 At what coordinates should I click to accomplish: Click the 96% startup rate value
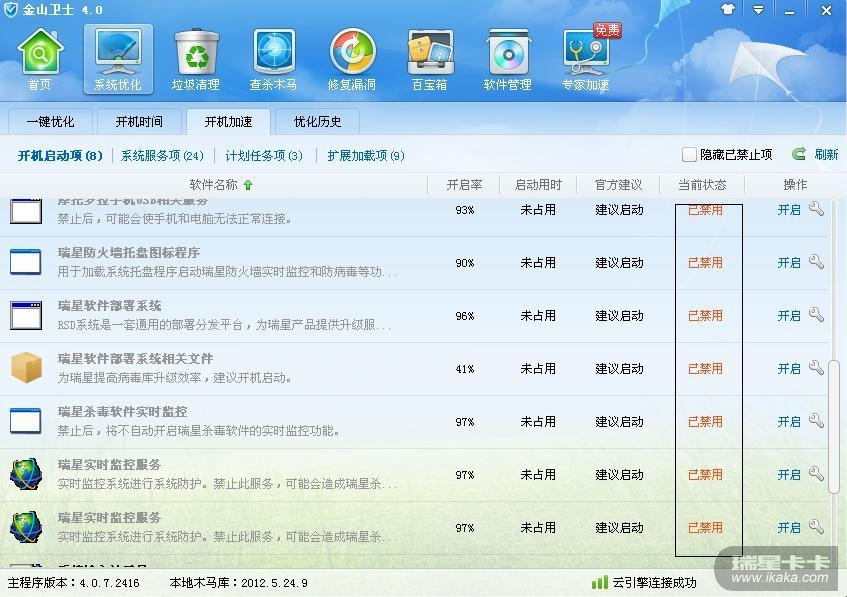[465, 316]
